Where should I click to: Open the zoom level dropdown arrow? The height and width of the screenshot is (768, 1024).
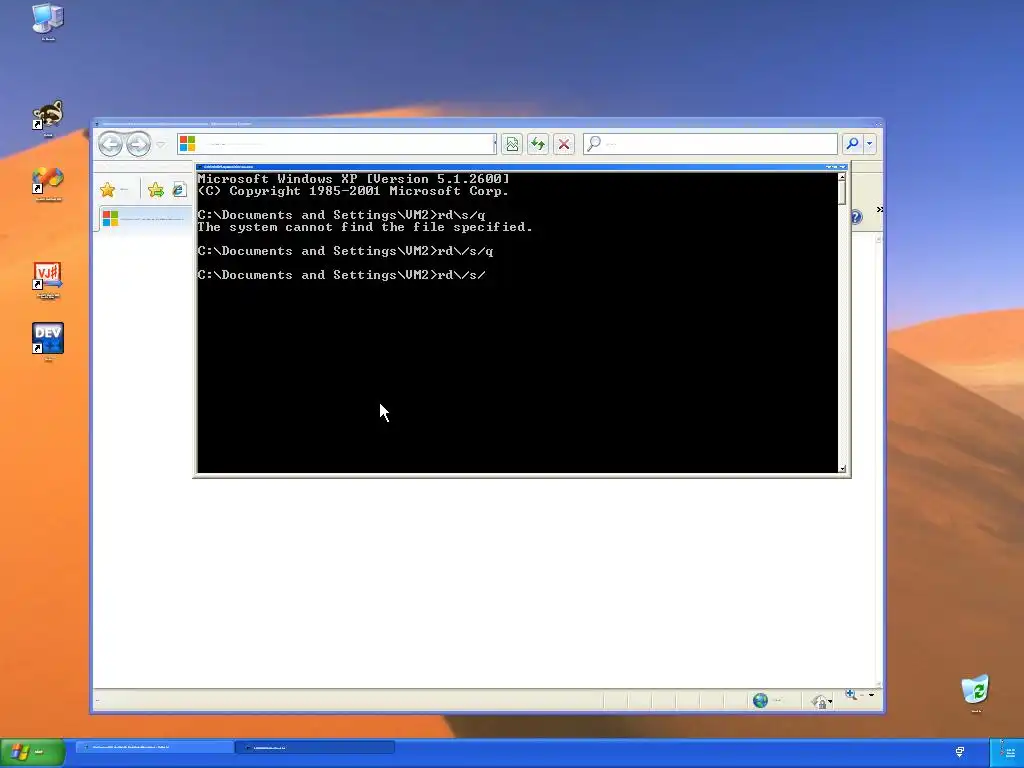871,695
